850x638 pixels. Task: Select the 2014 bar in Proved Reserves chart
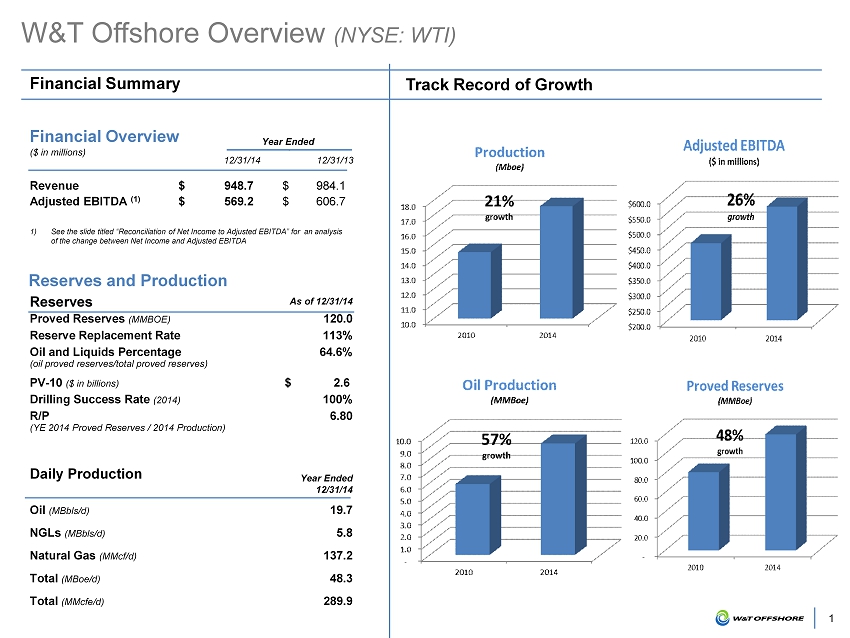782,491
